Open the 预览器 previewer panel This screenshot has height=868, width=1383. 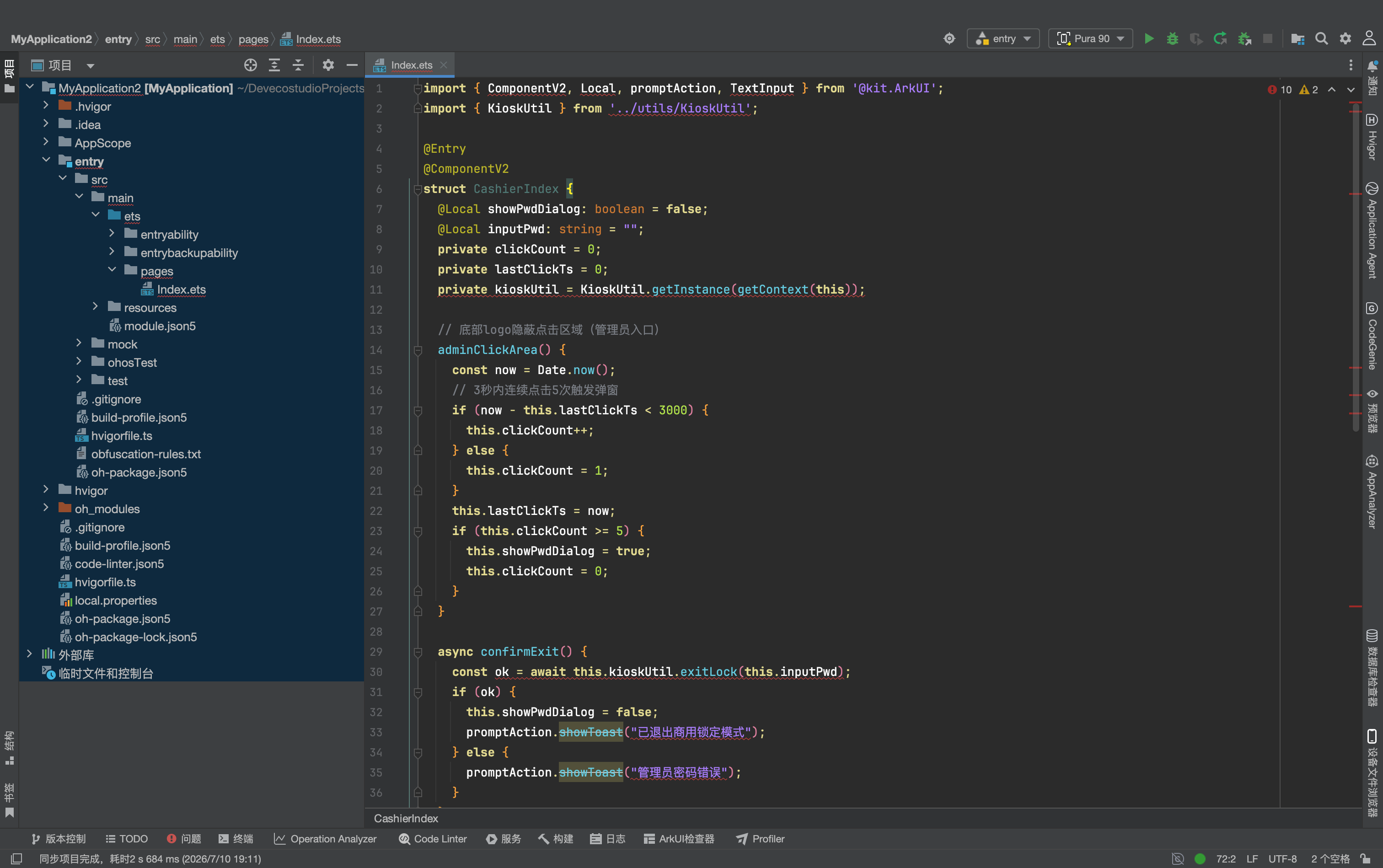point(1372,411)
